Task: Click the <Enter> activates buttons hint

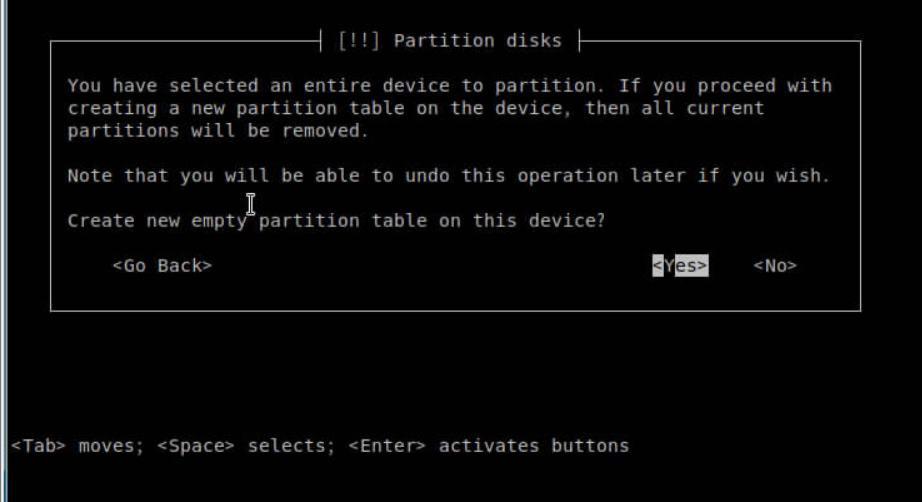Action: coord(489,446)
